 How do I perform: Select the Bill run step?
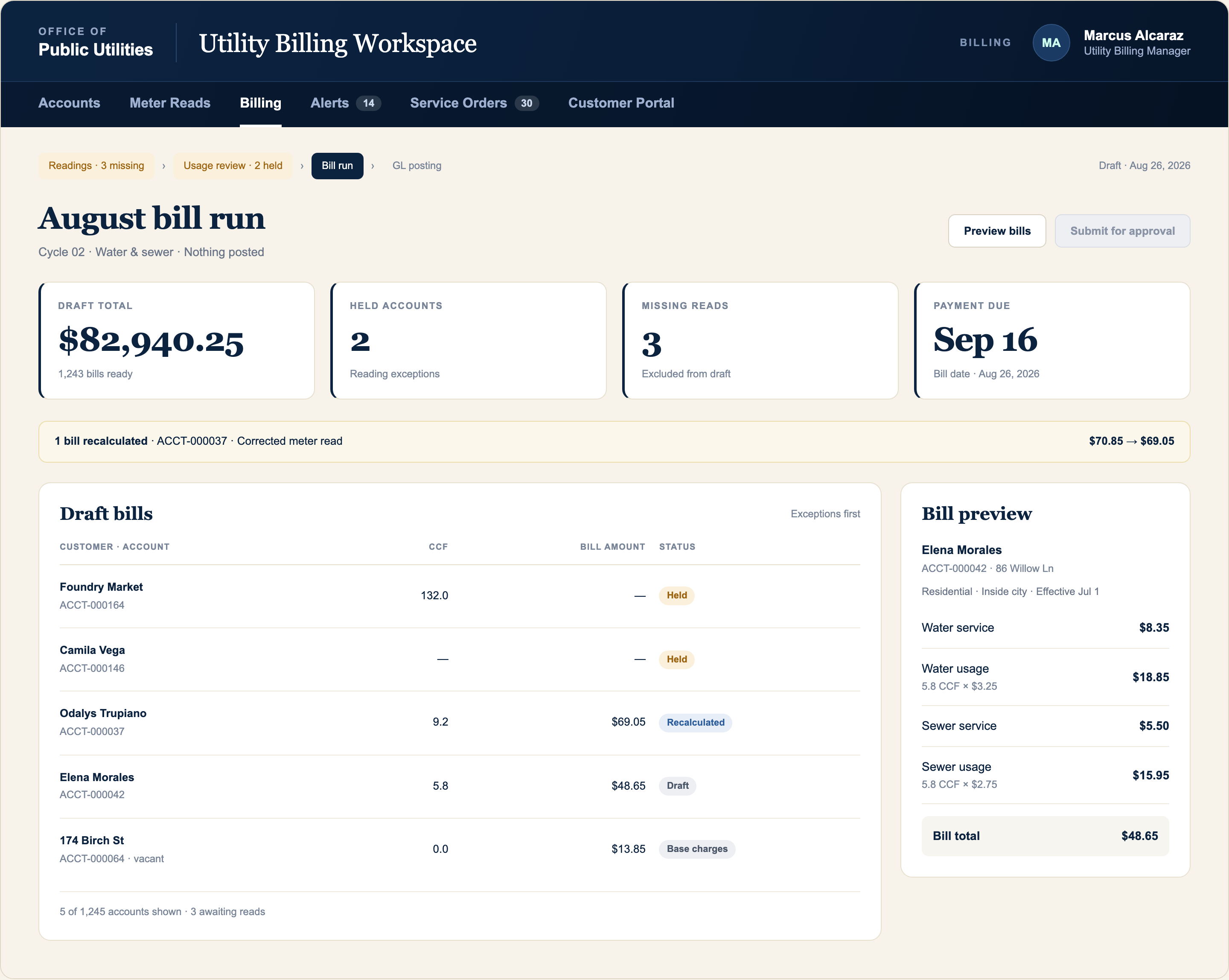pos(337,166)
